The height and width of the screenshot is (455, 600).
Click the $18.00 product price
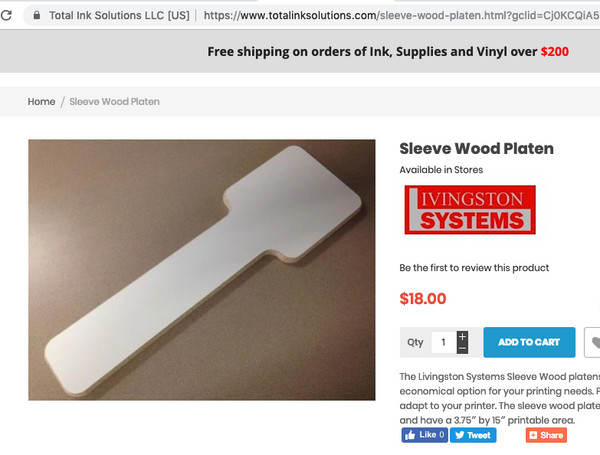[x=423, y=298]
